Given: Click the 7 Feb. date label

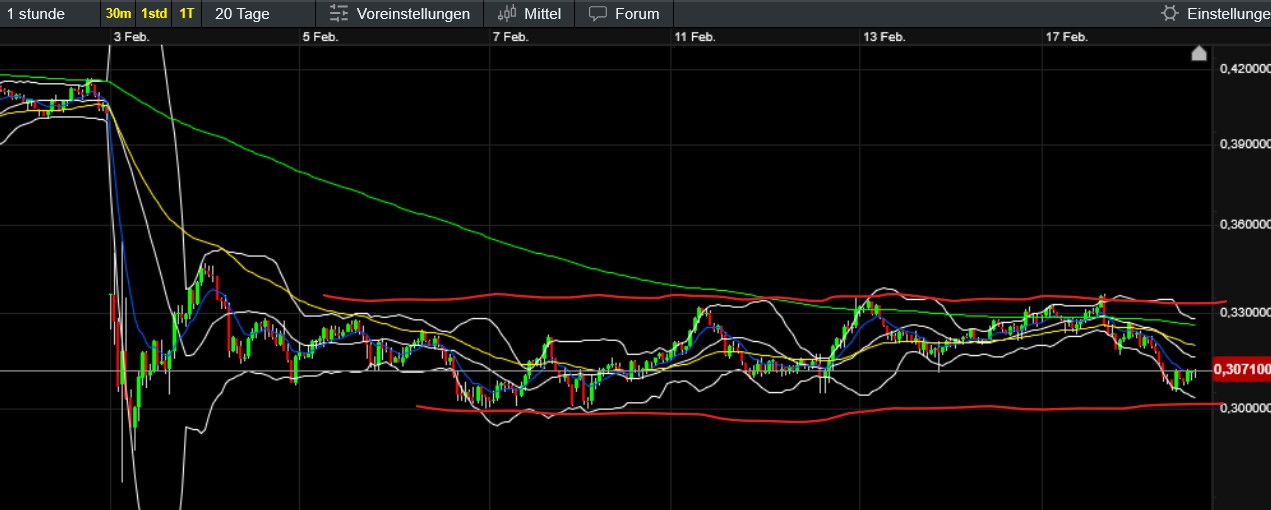Looking at the screenshot, I should [510, 36].
